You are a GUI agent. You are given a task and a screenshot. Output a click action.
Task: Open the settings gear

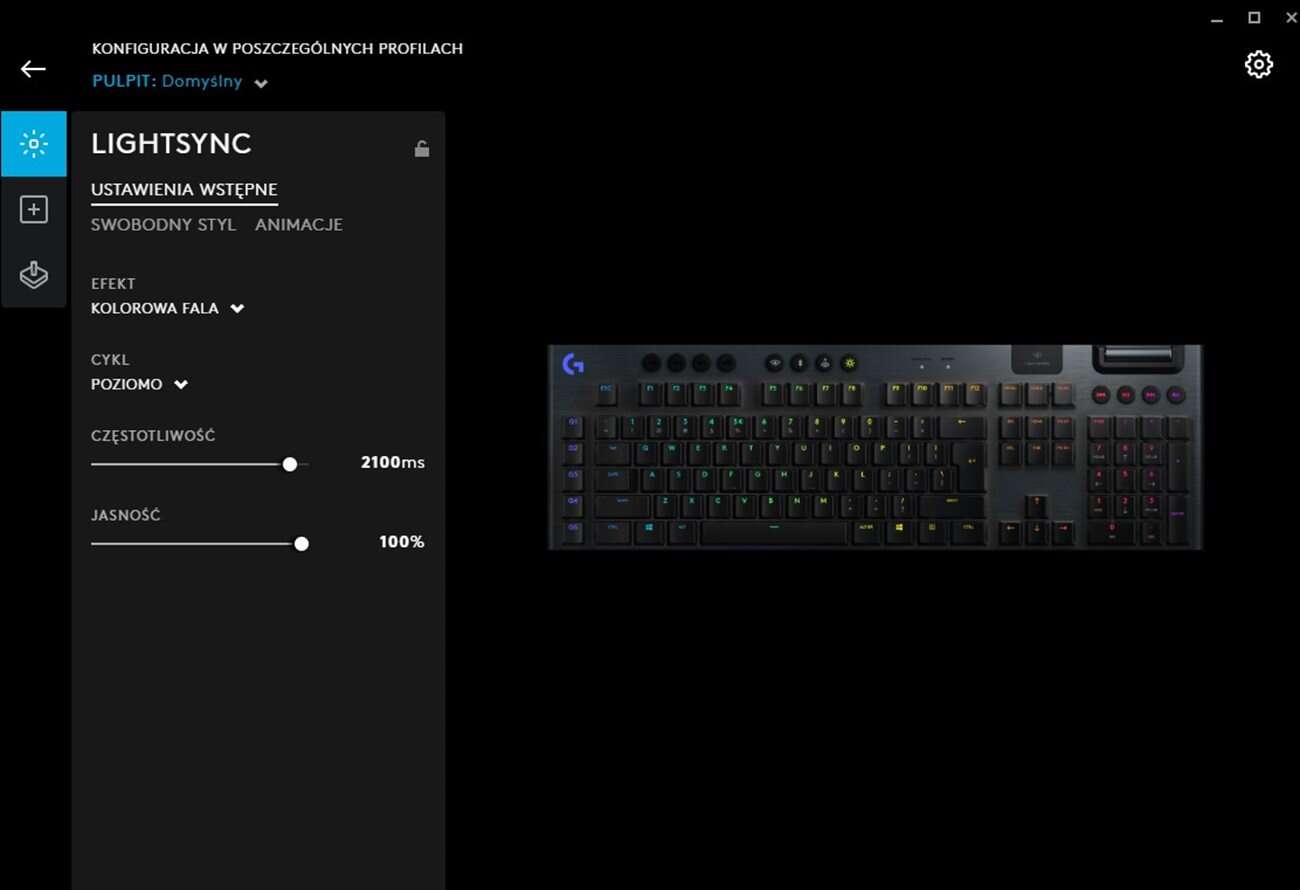click(1258, 65)
